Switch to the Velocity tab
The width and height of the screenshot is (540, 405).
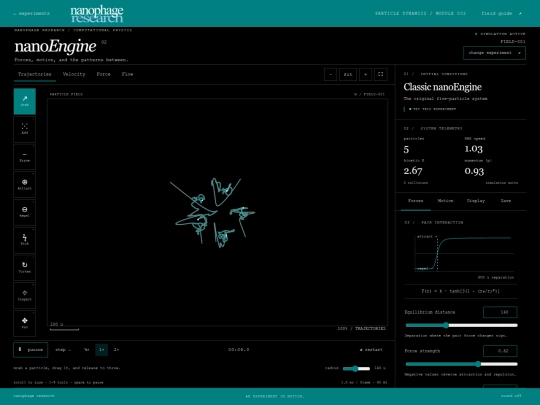[x=74, y=74]
